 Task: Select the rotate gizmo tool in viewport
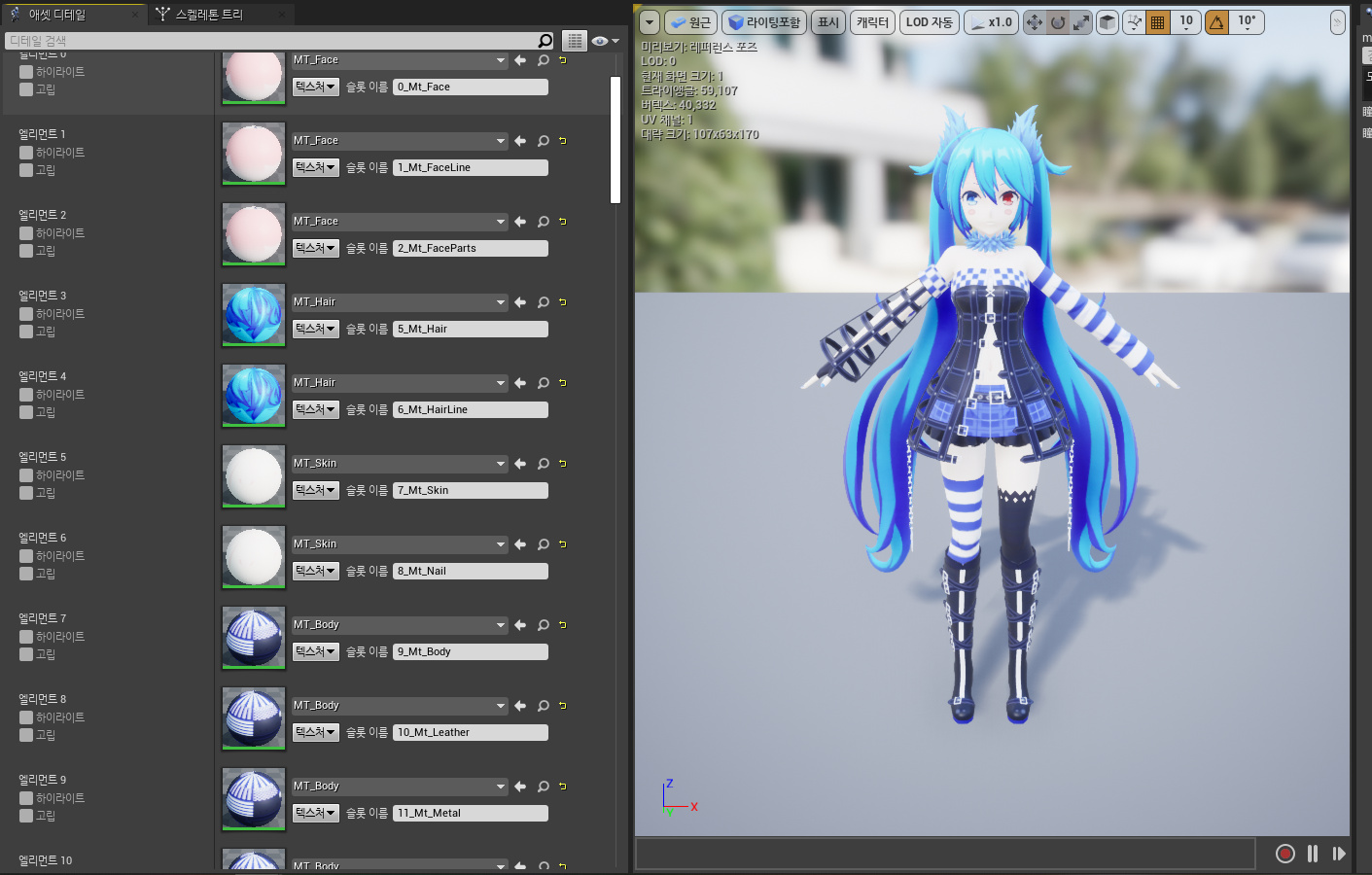[x=1058, y=22]
